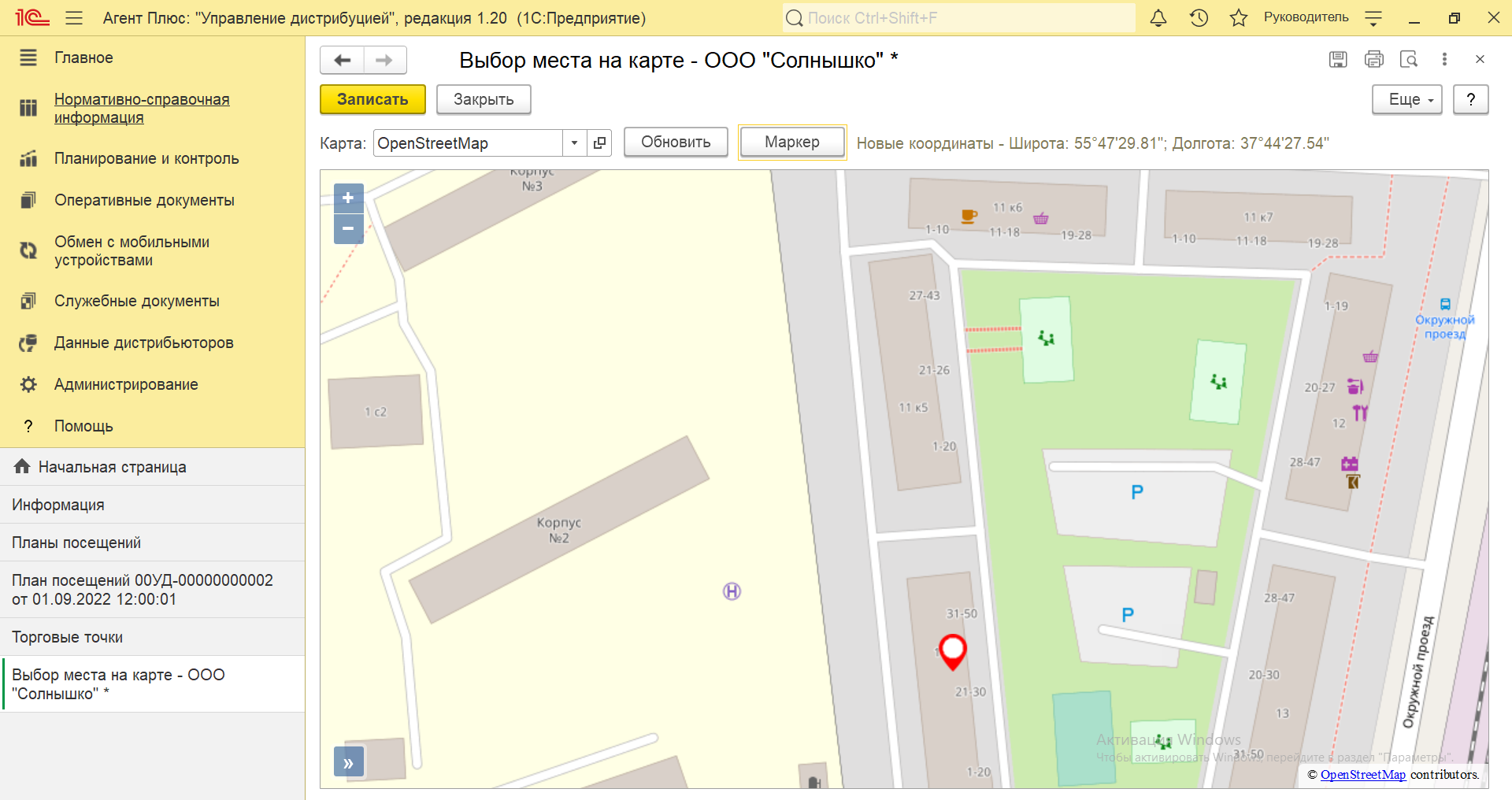Switch to Выбор места на карте tab
1512x800 pixels.
tap(153, 684)
